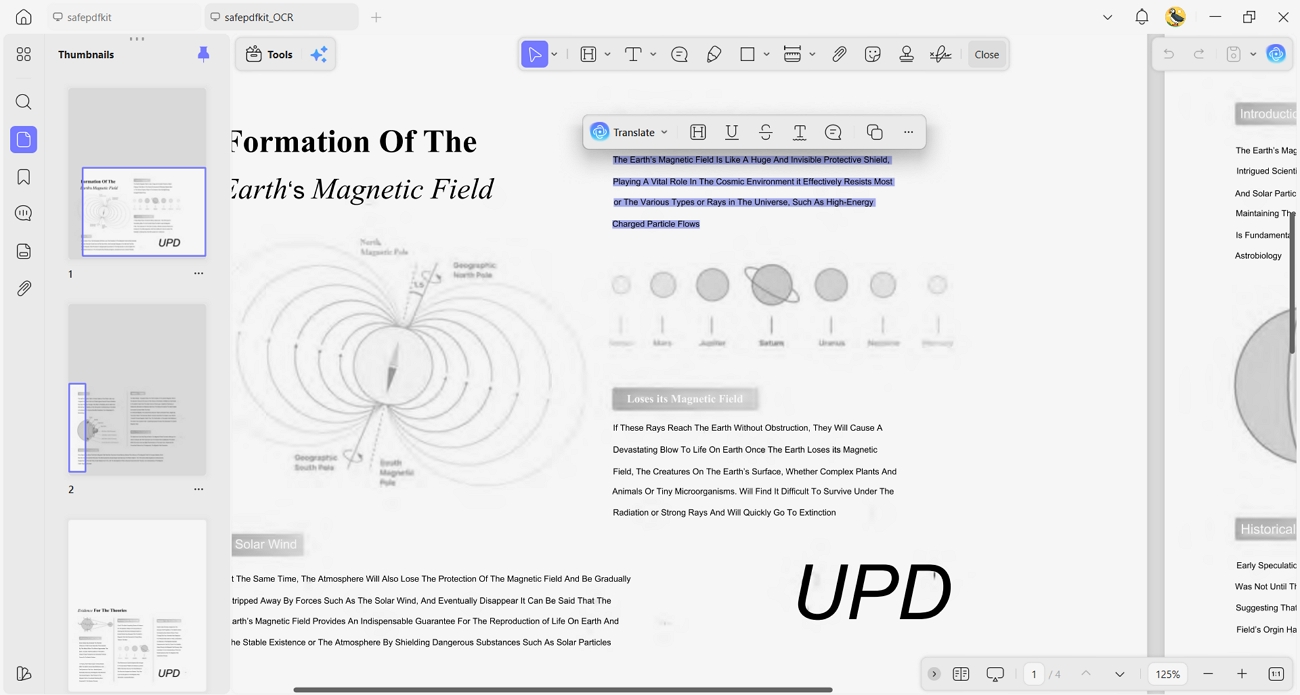Open the search panel in sidebar
Viewport: 1300px width, 695px height.
[x=24, y=102]
